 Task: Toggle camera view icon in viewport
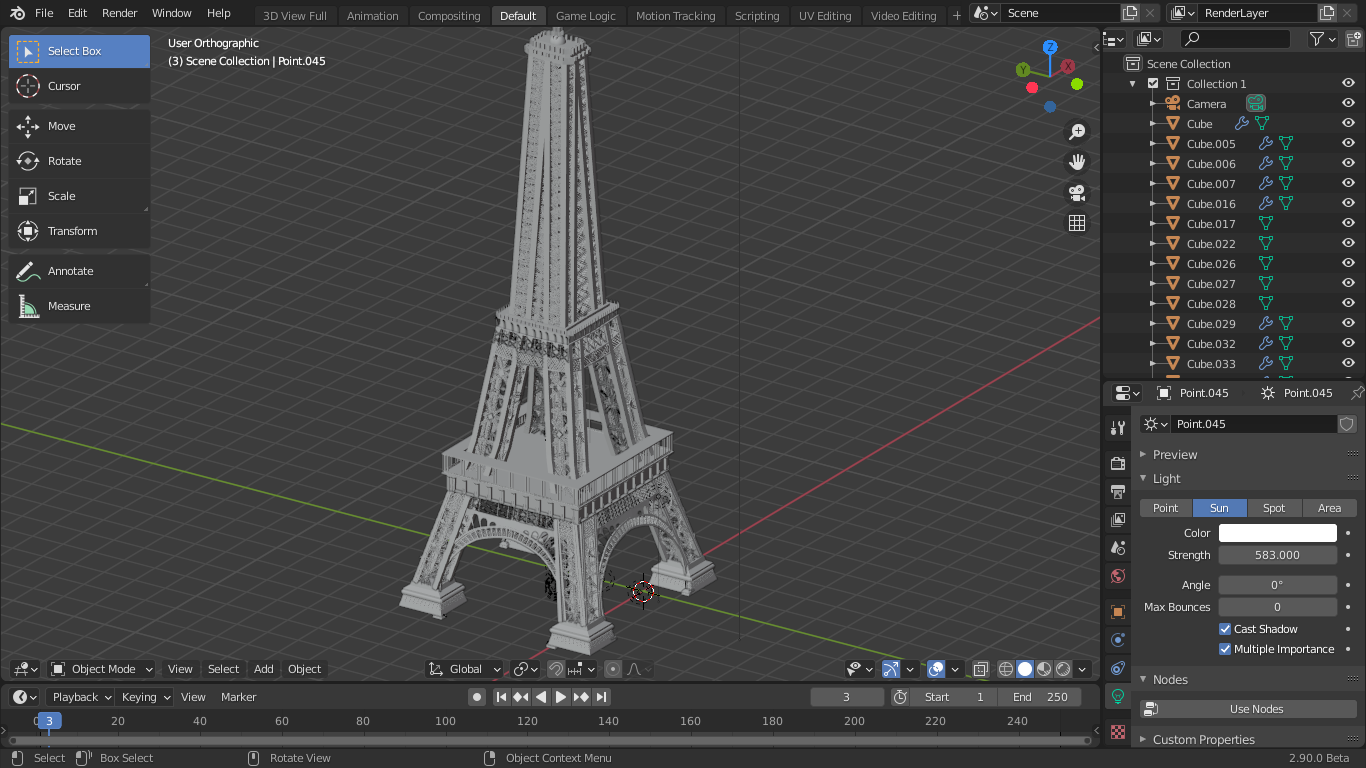[x=1077, y=193]
